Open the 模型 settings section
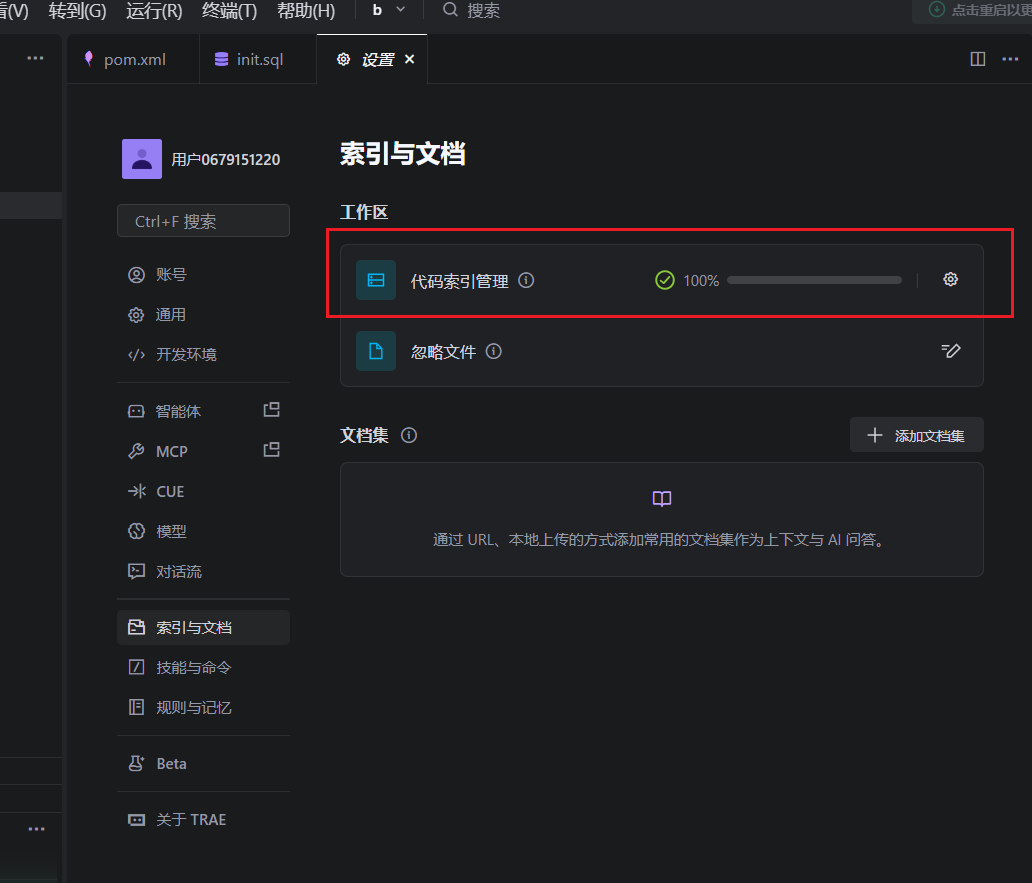This screenshot has width=1032, height=883. pyautogui.click(x=203, y=531)
